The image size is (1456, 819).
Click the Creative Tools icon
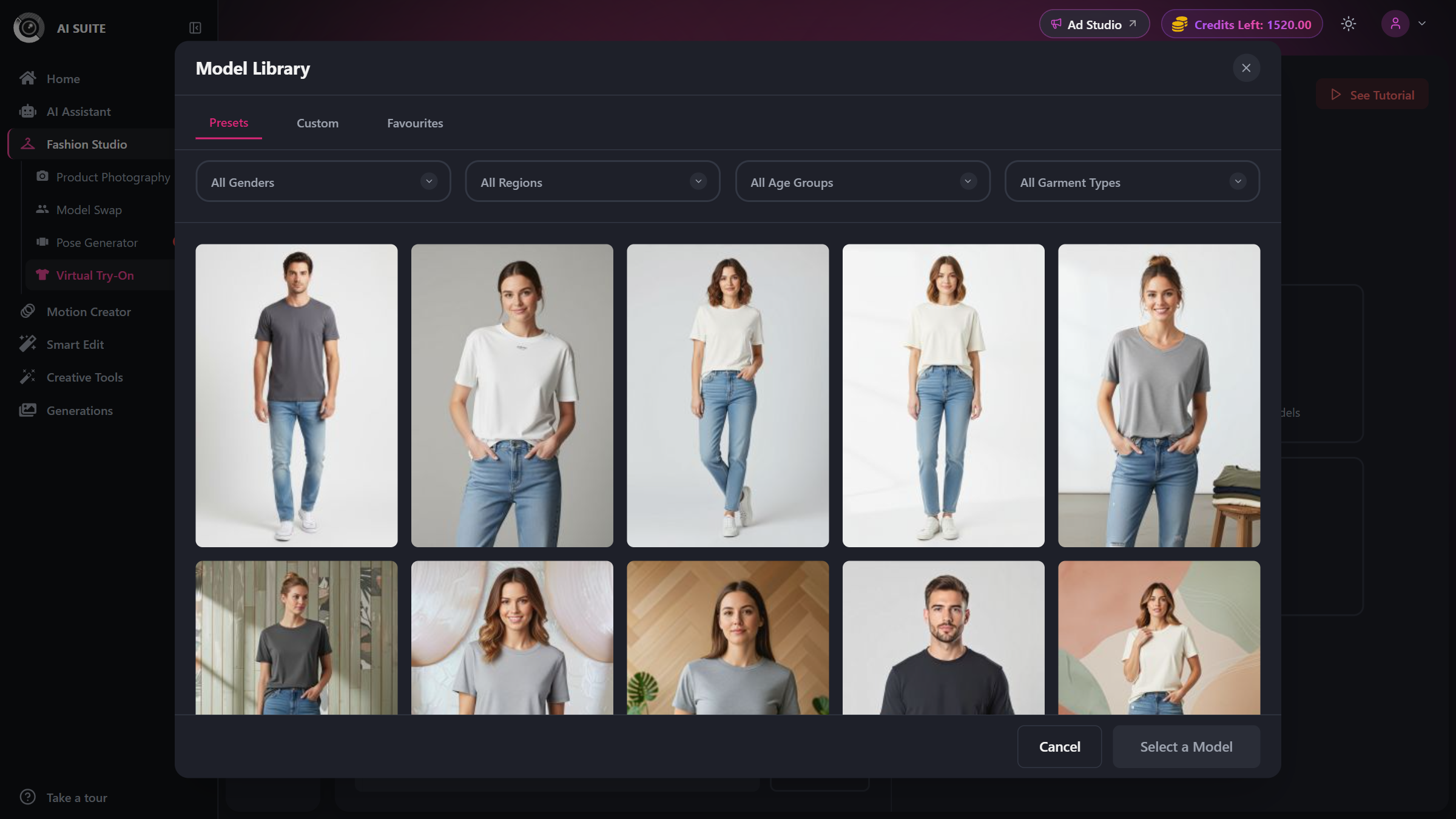click(x=27, y=377)
